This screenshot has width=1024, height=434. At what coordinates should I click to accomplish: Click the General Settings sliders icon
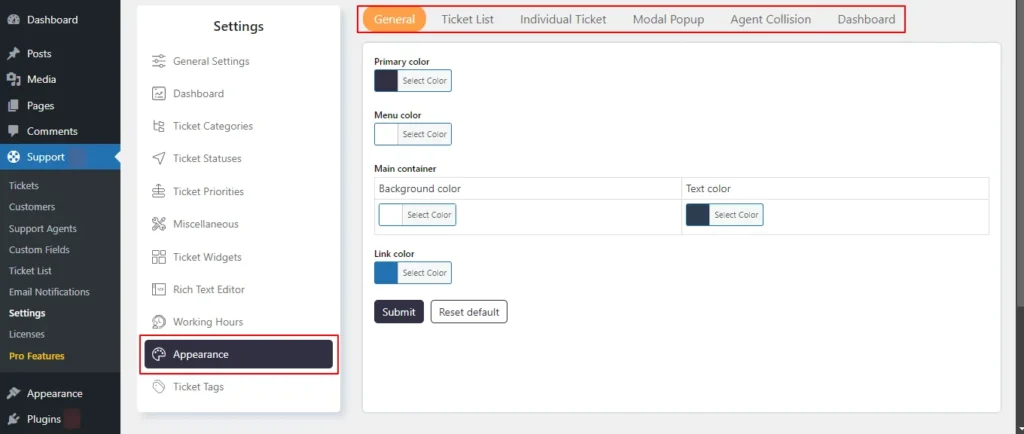159,61
